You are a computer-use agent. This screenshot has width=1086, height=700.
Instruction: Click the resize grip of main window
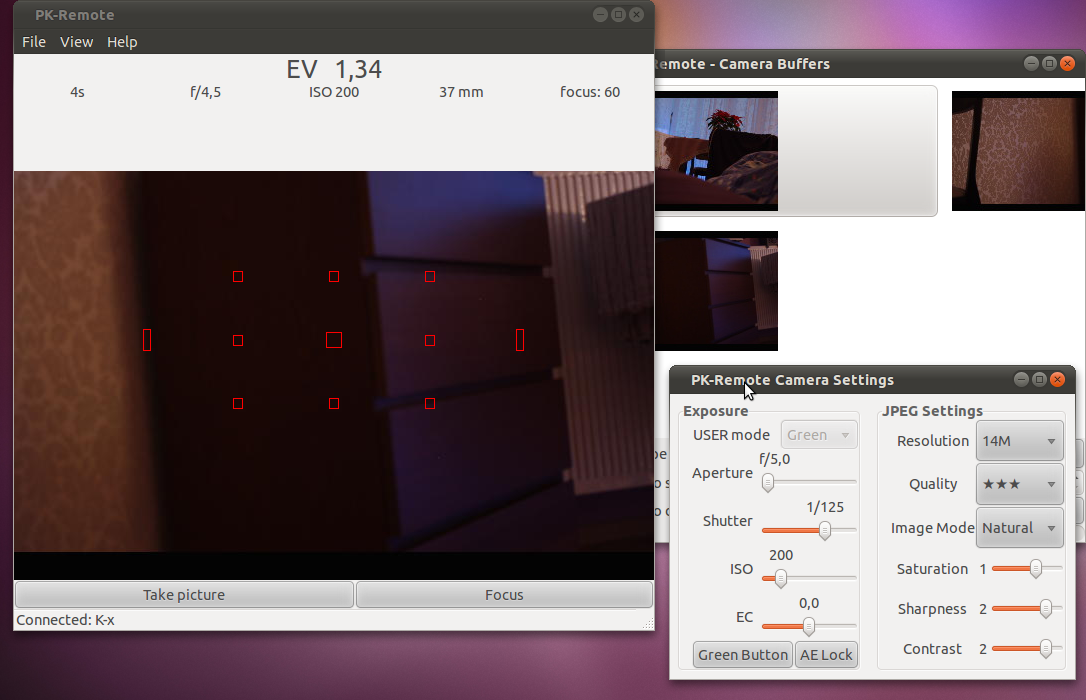coord(648,623)
